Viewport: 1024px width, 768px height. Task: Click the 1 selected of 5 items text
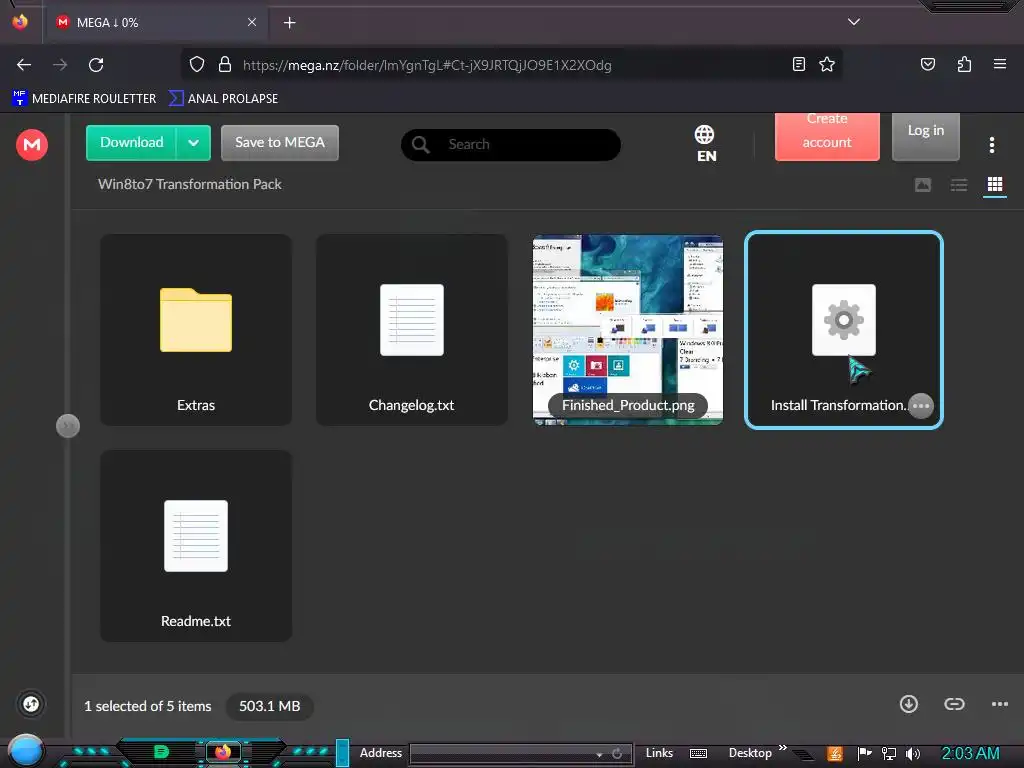point(148,706)
